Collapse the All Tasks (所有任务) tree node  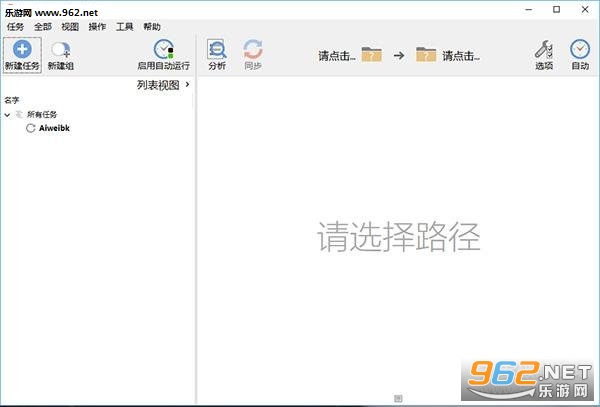(x=7, y=115)
